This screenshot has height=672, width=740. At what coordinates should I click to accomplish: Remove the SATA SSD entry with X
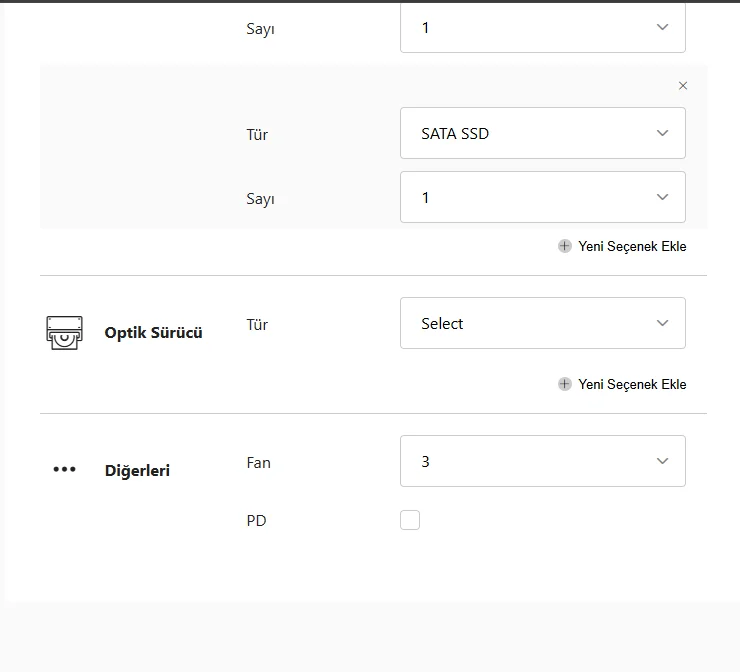point(683,86)
